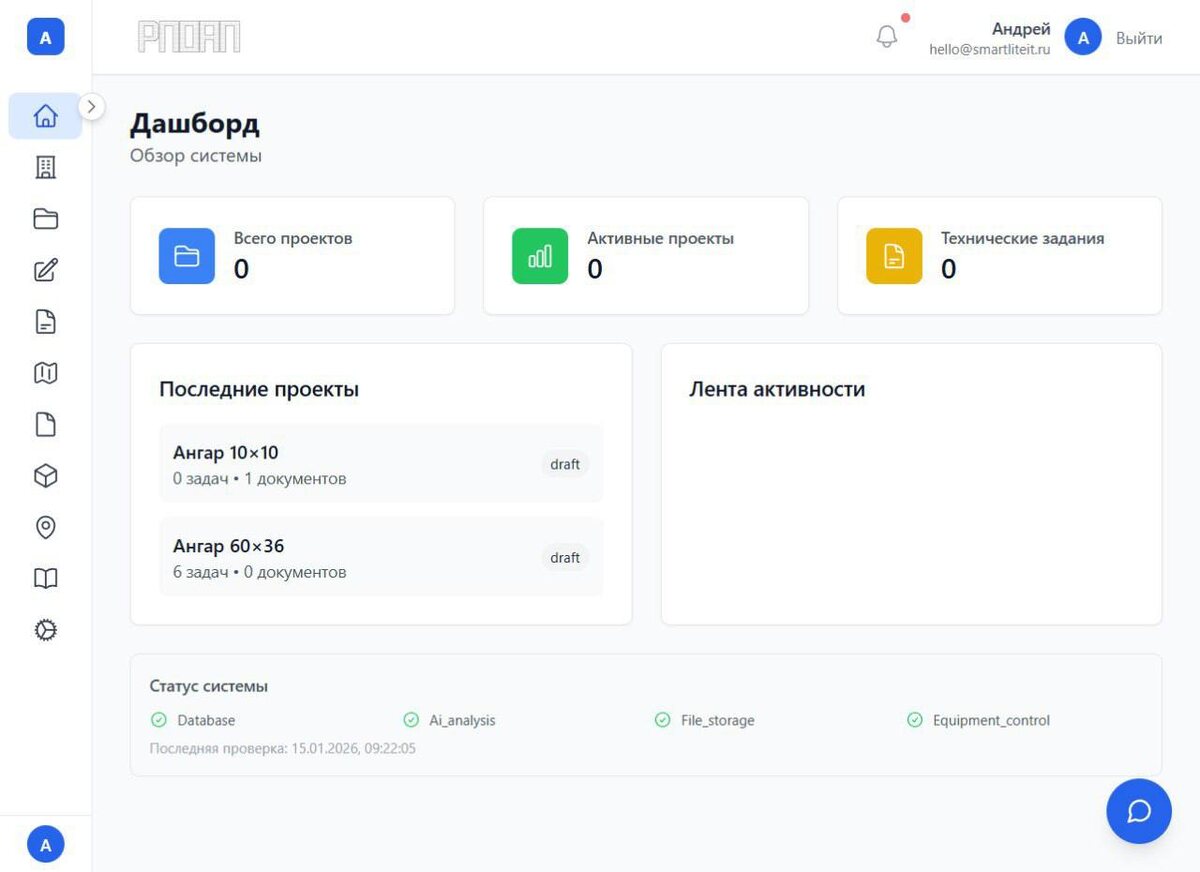This screenshot has height=872, width=1200.
Task: Click the hello@smartliteit.ru email text
Action: (990, 48)
